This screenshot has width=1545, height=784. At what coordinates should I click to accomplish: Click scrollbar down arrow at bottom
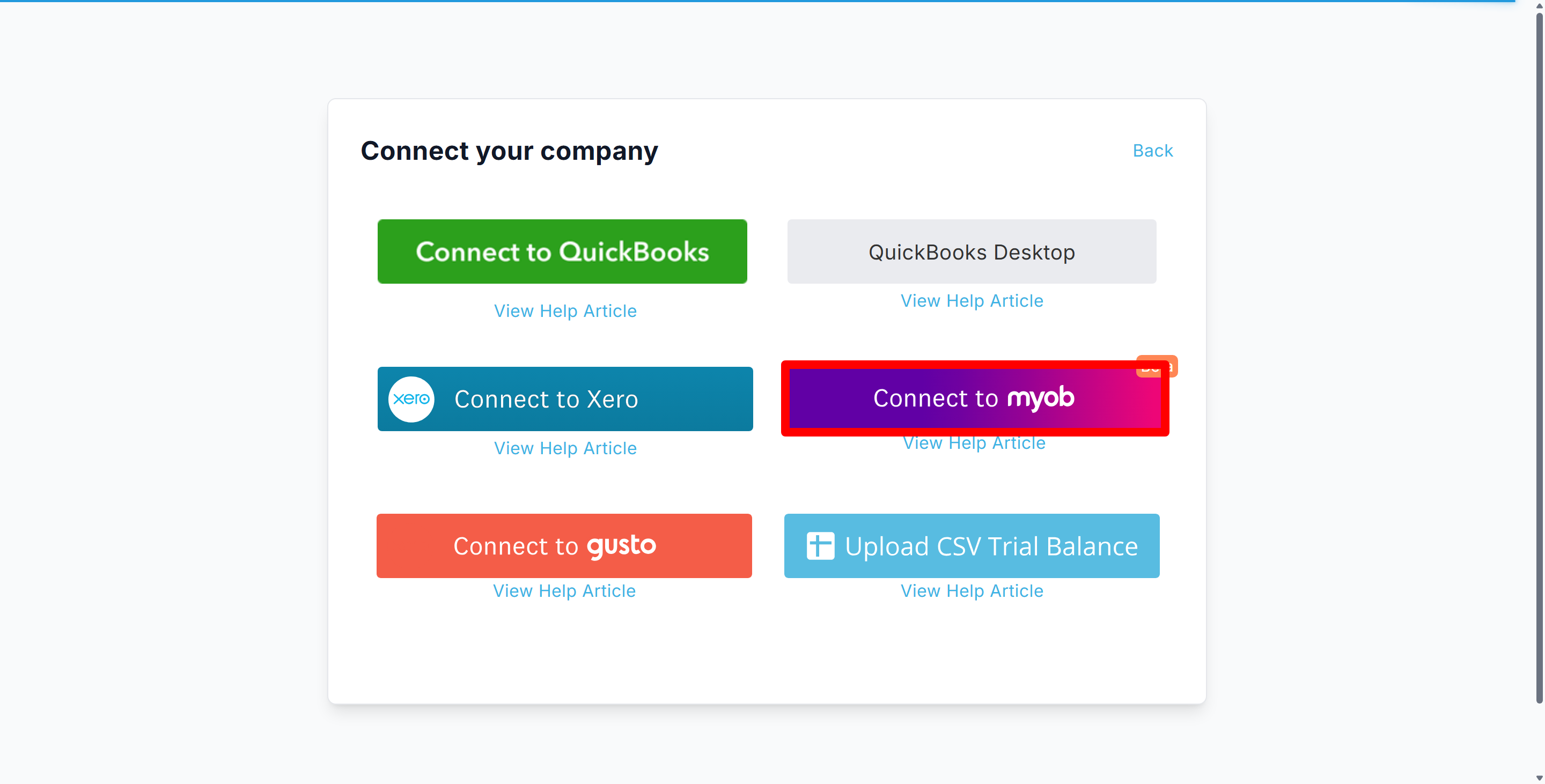click(1539, 778)
